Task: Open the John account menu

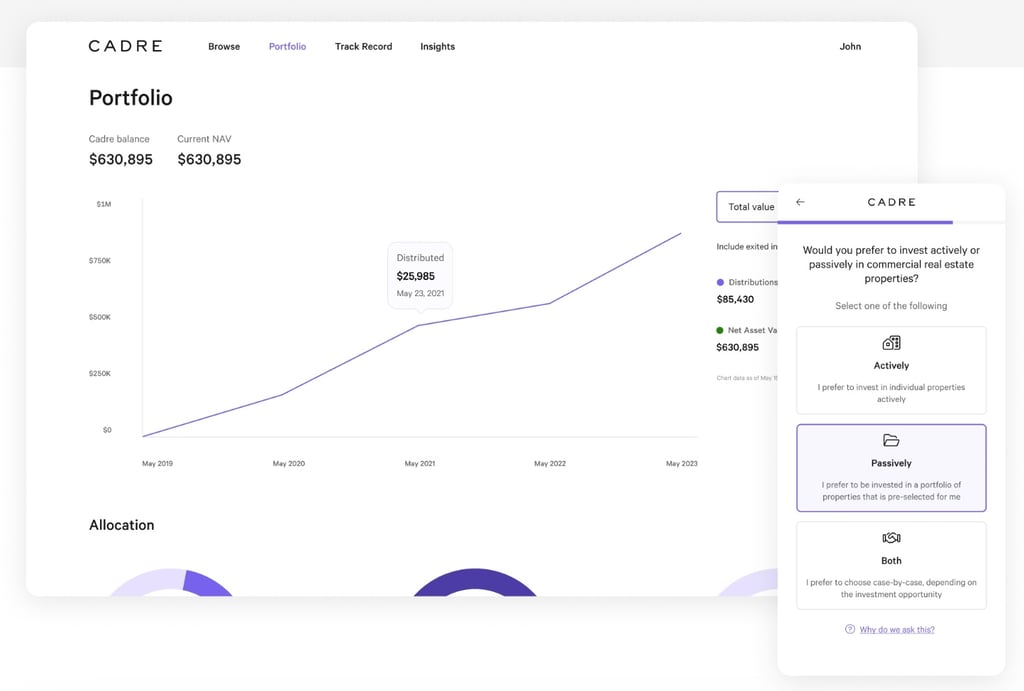Action: tap(850, 46)
